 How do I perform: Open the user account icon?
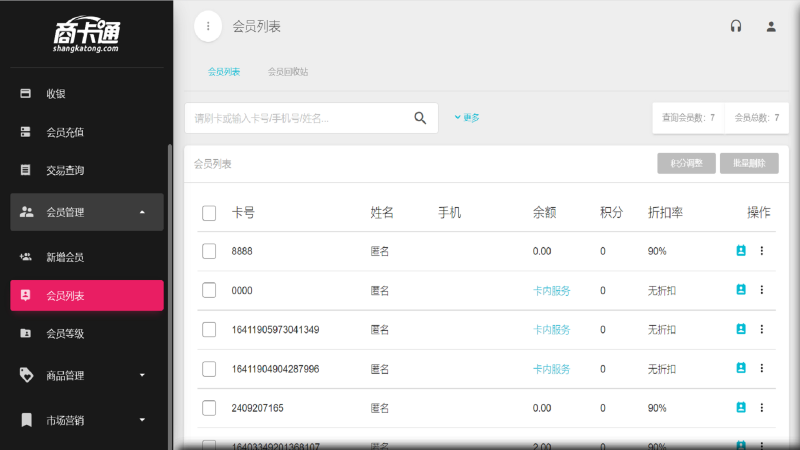click(771, 27)
